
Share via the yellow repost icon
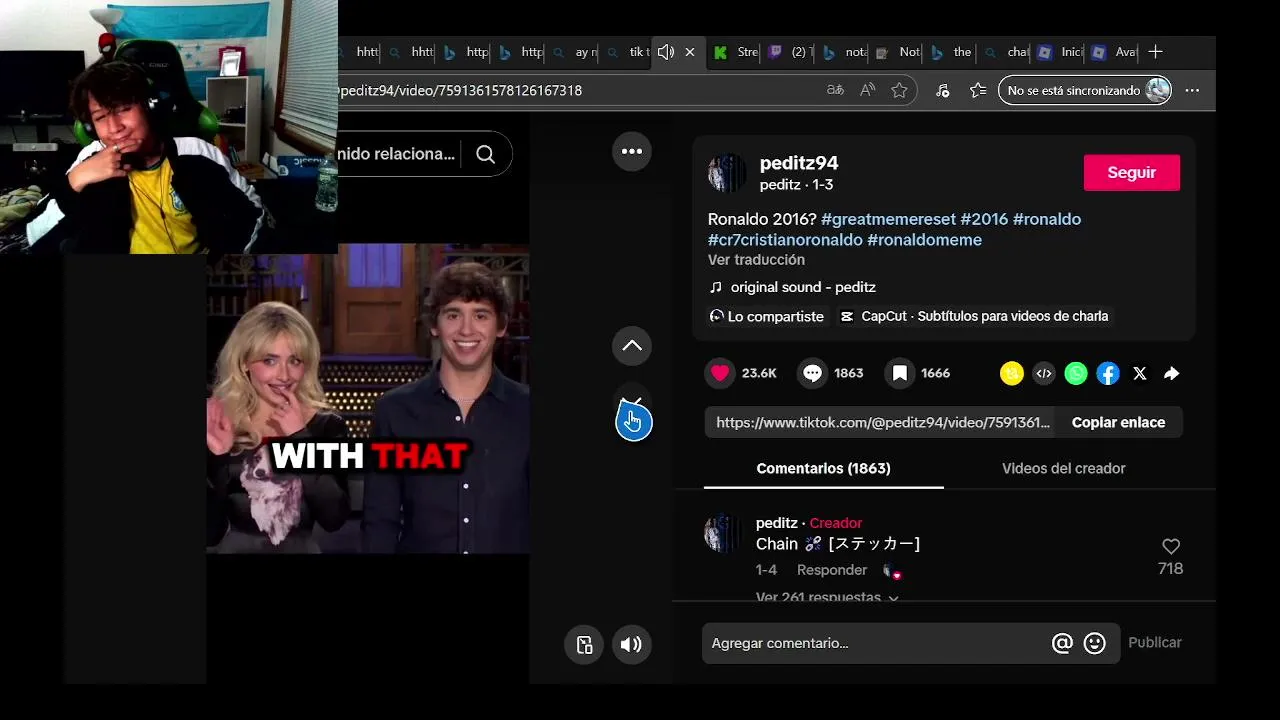[1012, 373]
